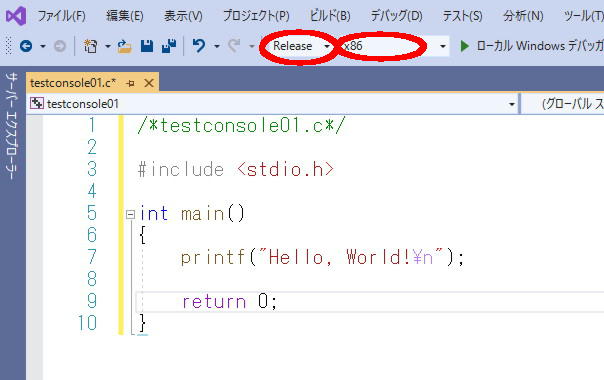Click the Navigate Backward arrow icon

26,46
